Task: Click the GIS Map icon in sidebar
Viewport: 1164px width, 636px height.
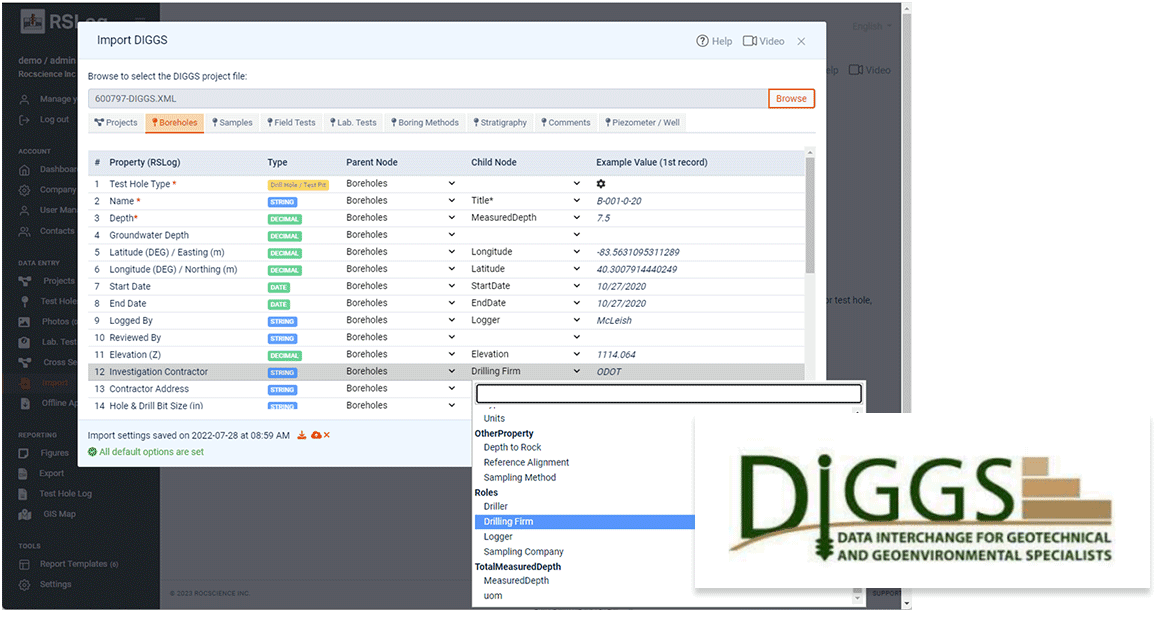Action: pos(24,514)
